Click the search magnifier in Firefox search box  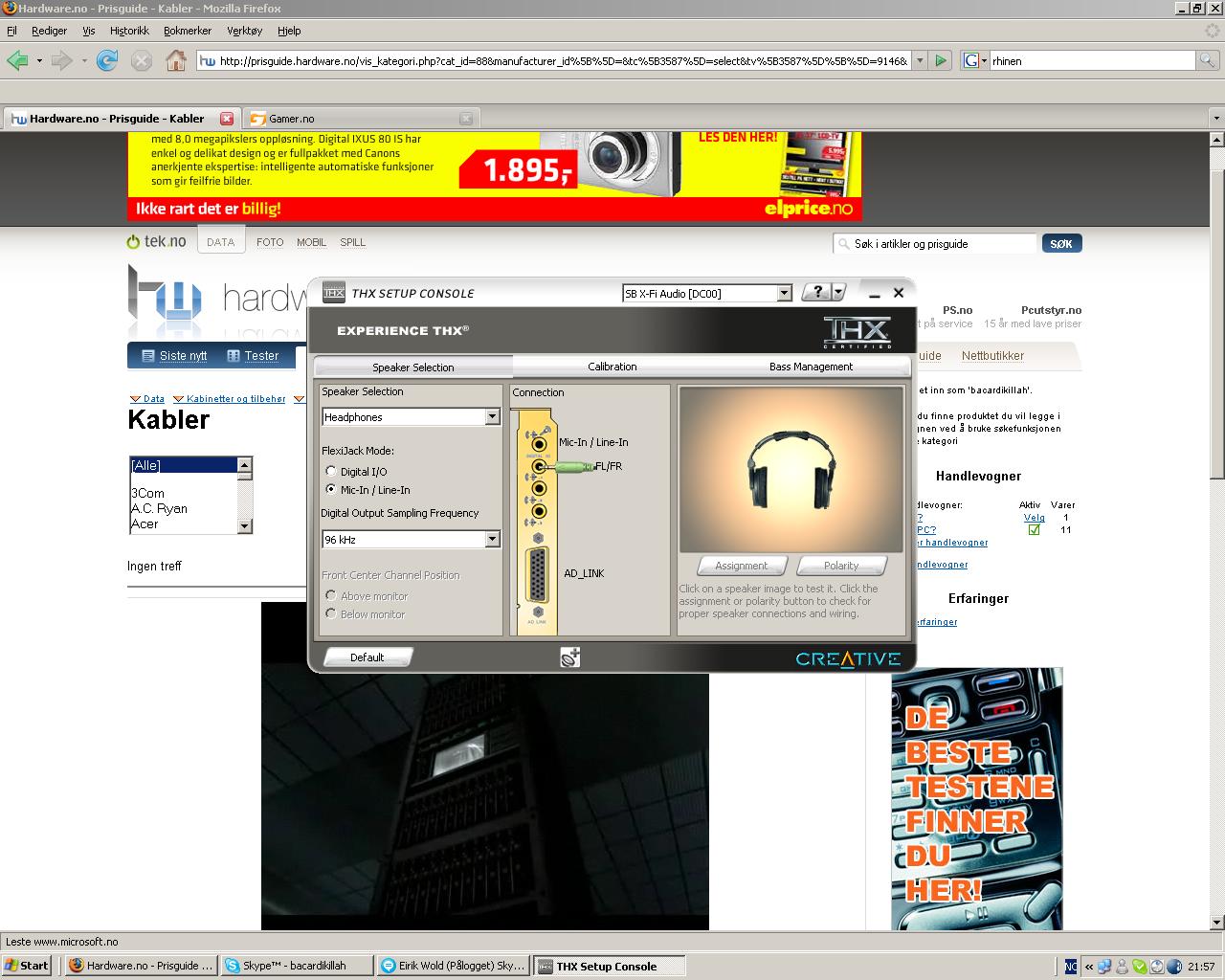(1209, 61)
